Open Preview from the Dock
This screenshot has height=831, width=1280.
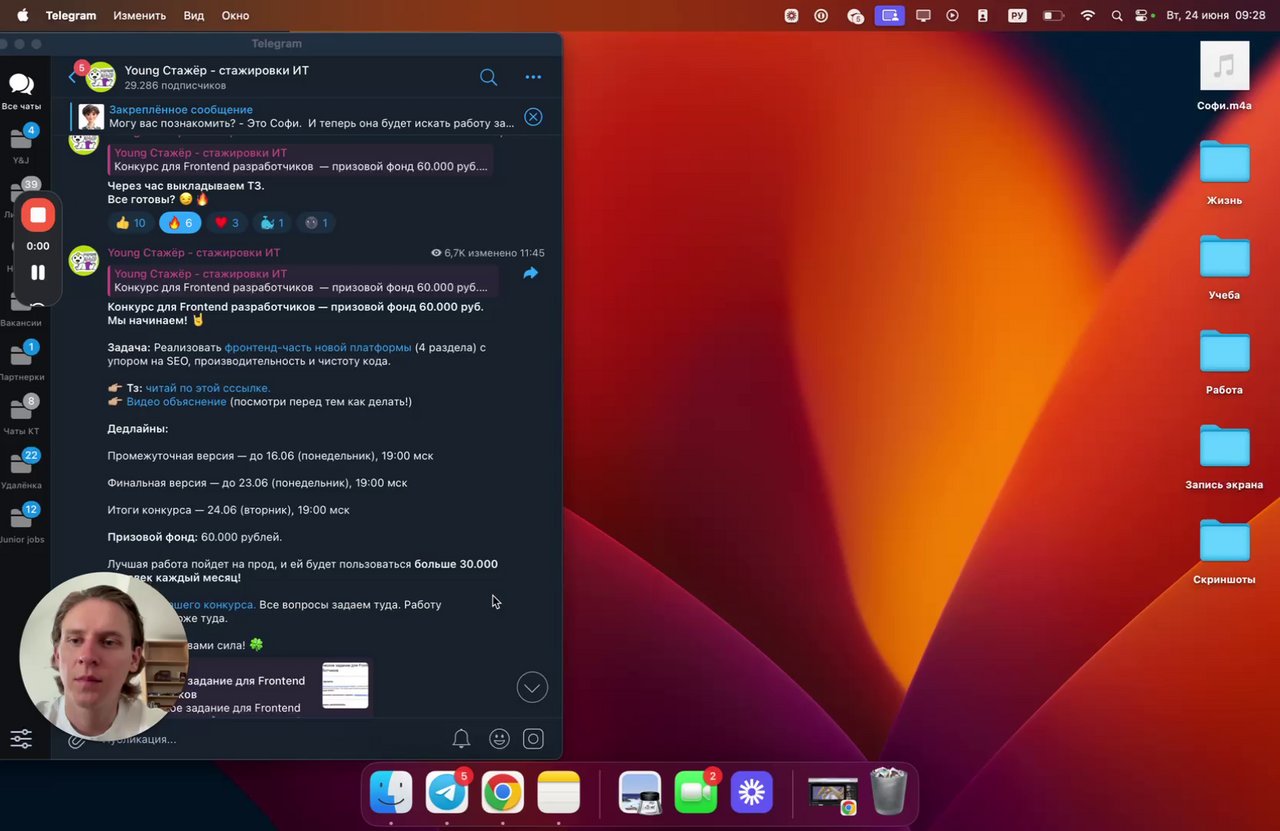640,793
